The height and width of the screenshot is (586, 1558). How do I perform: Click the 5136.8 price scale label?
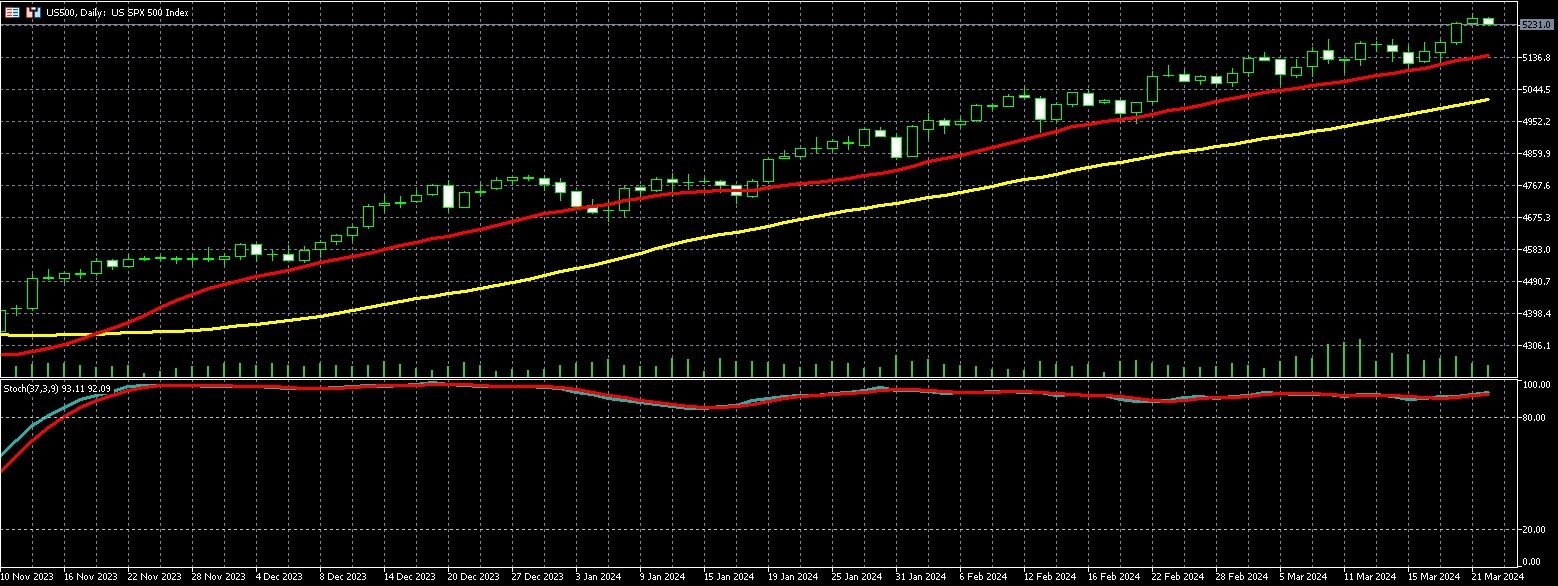1535,58
